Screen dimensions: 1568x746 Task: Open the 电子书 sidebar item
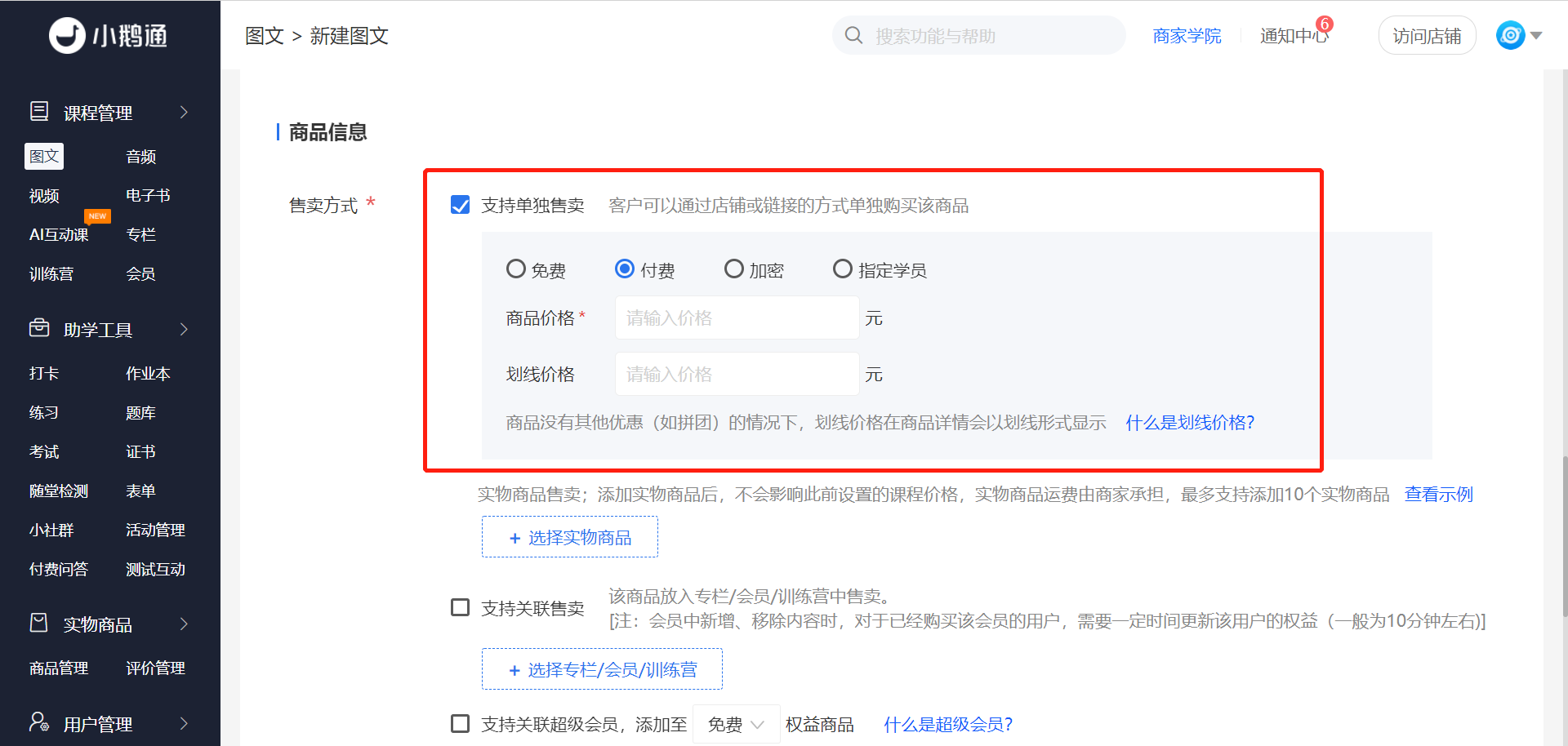(148, 195)
